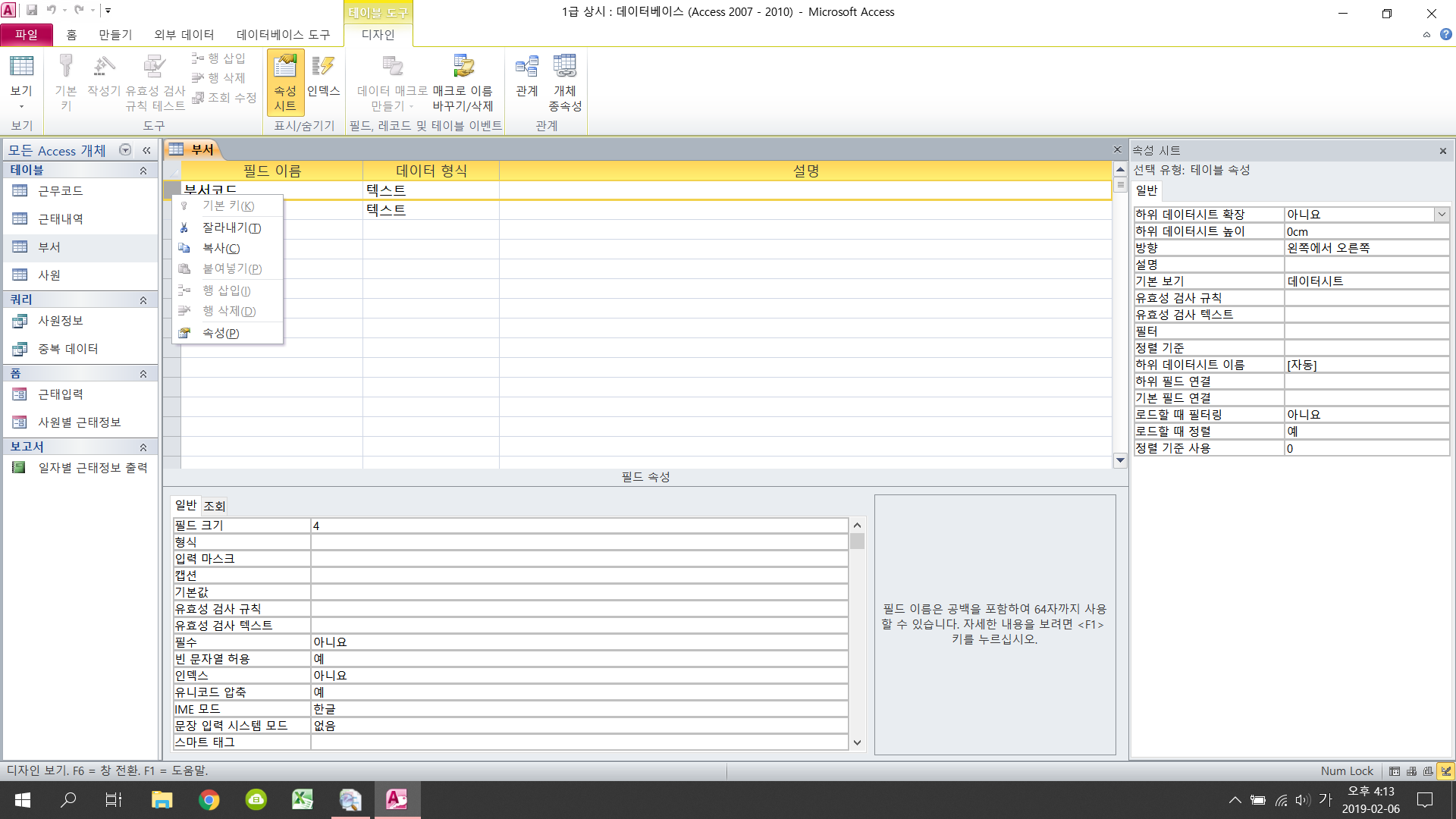
Task: Click Excel icon in Windows taskbar
Action: (x=303, y=799)
